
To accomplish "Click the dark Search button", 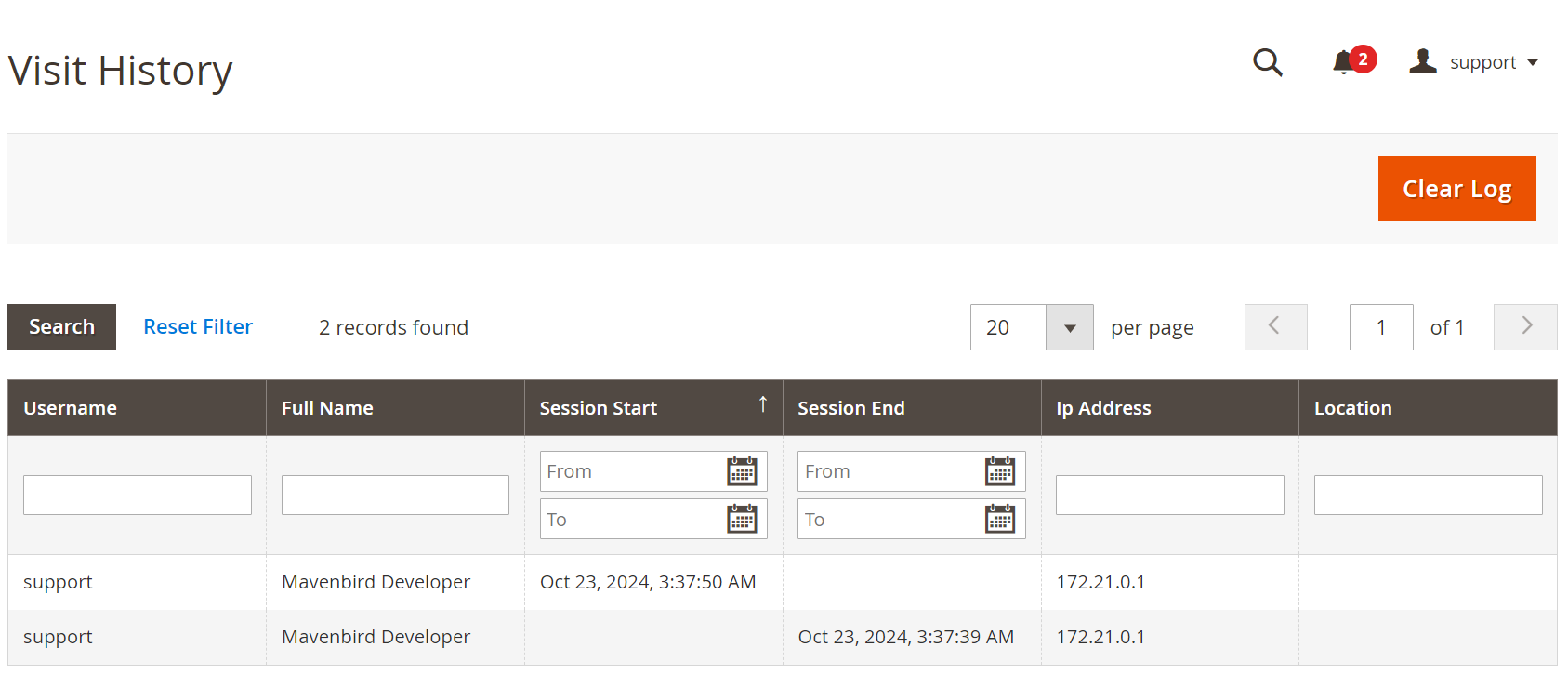I will [x=61, y=327].
